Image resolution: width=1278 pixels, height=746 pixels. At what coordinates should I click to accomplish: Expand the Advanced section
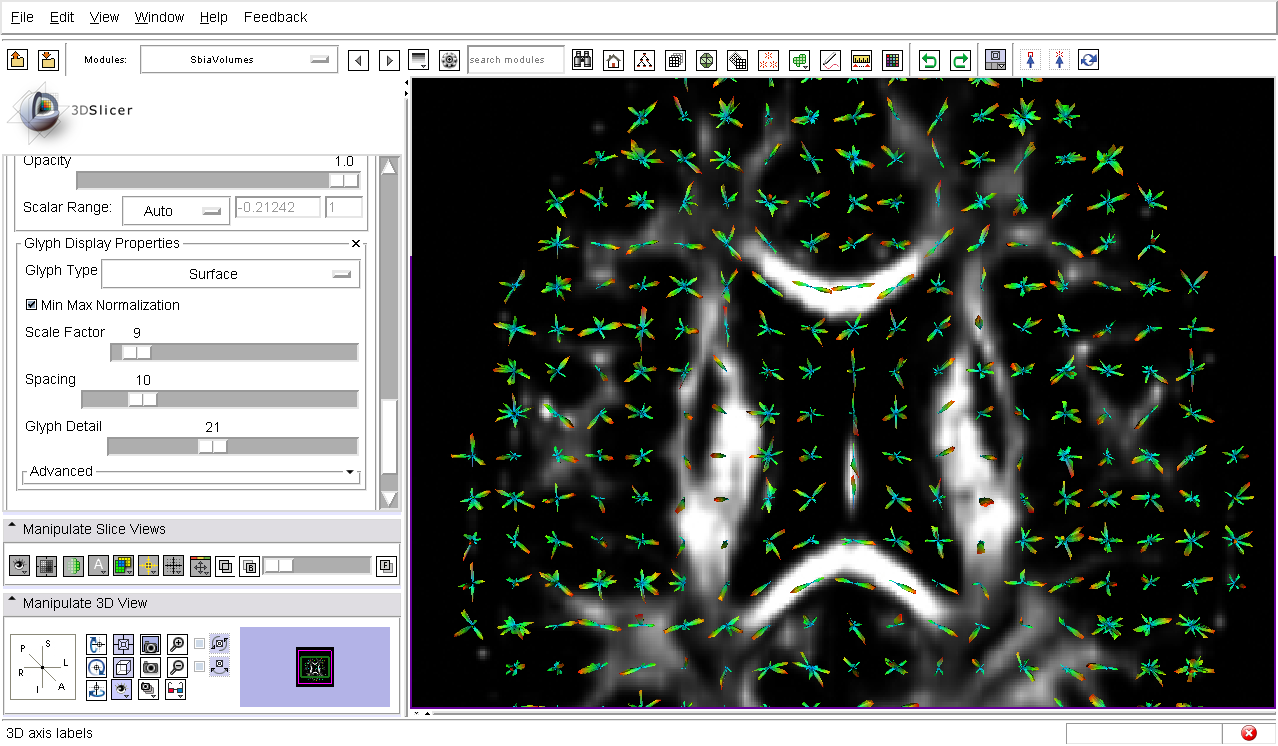(x=349, y=472)
